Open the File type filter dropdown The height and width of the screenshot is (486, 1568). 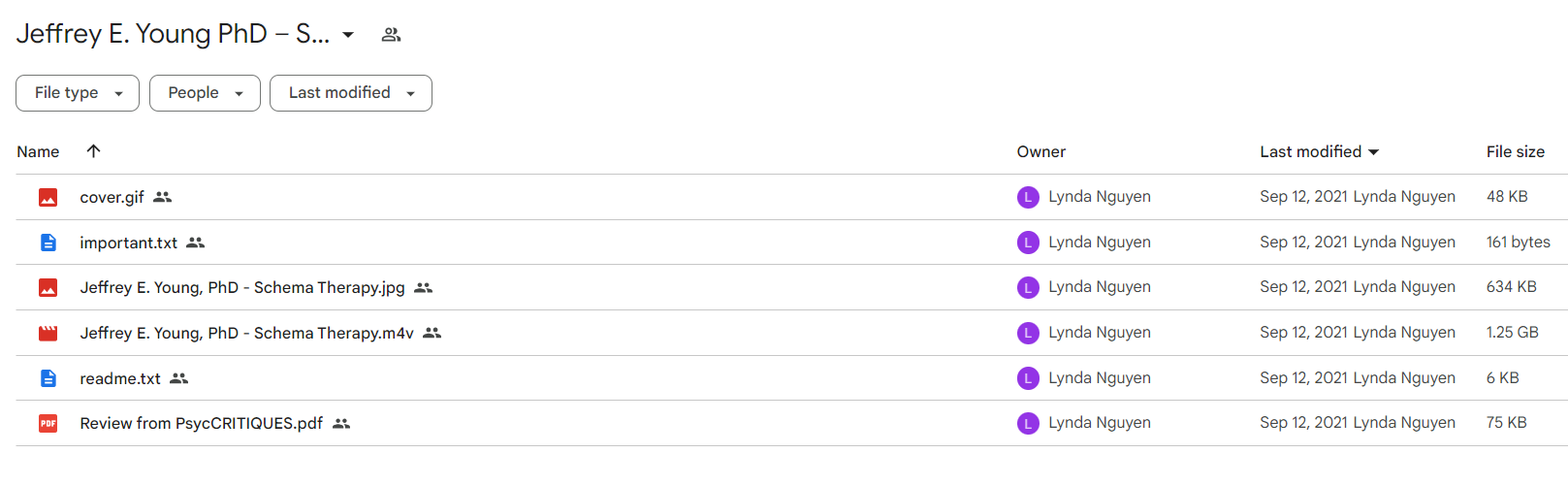click(x=78, y=93)
